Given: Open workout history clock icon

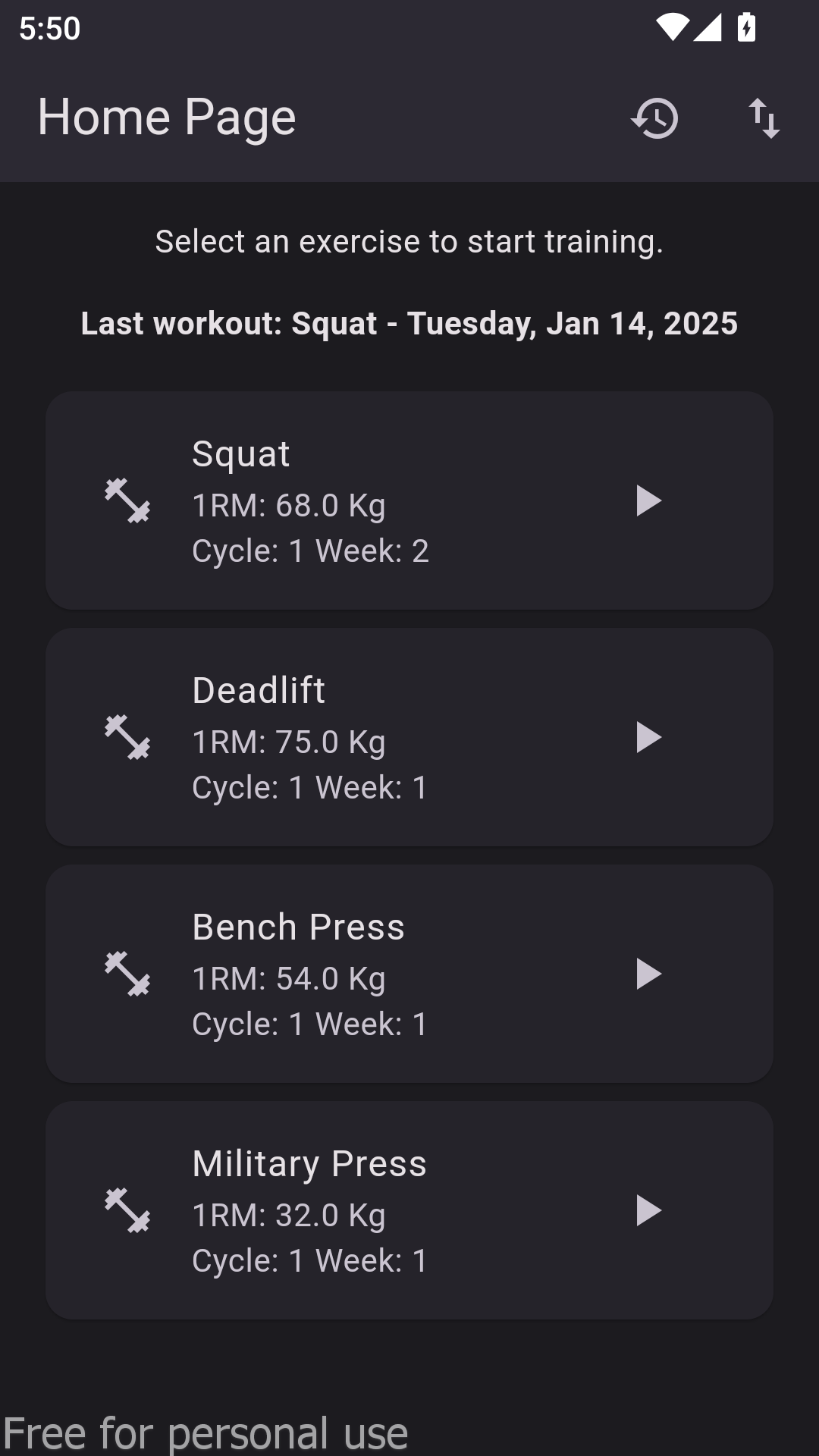Looking at the screenshot, I should [654, 118].
